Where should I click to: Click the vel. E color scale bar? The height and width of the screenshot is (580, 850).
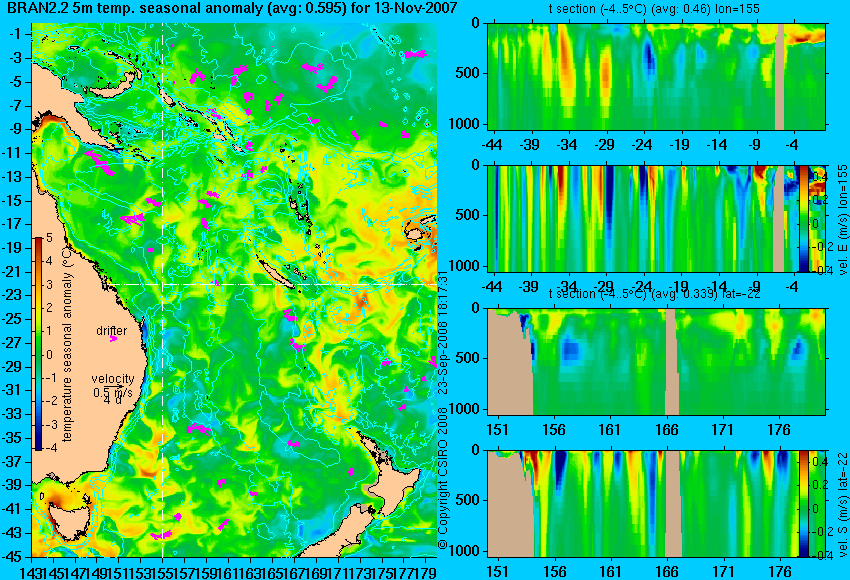804,218
